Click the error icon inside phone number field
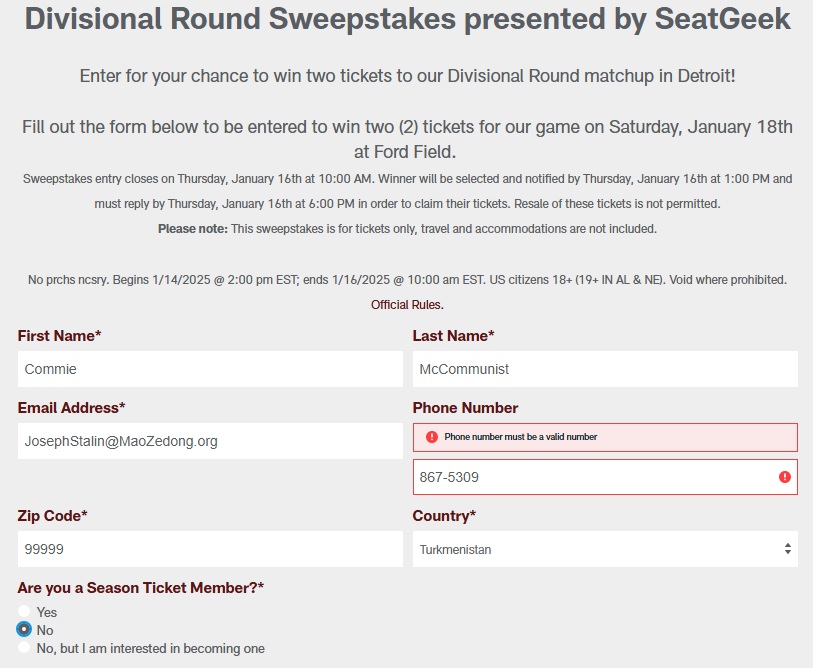This screenshot has height=668, width=813. [784, 477]
